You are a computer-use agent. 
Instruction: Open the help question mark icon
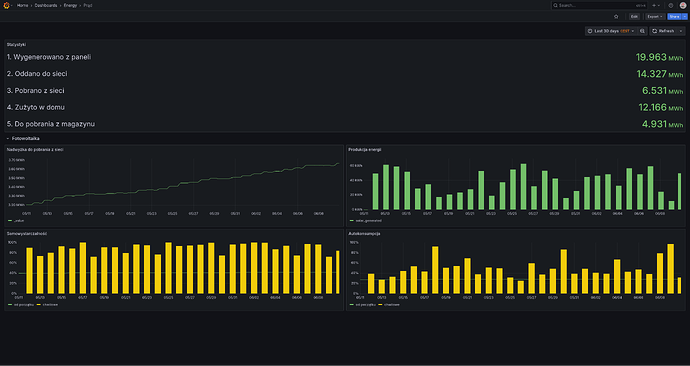[671, 5]
